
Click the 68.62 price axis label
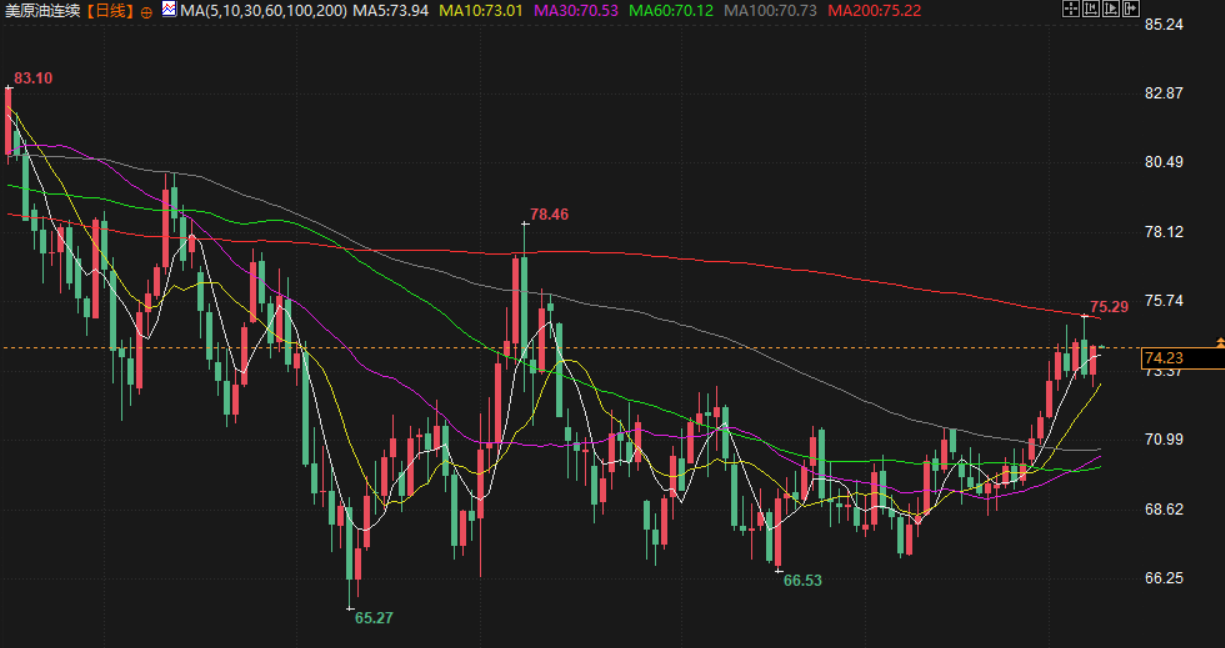1164,509
